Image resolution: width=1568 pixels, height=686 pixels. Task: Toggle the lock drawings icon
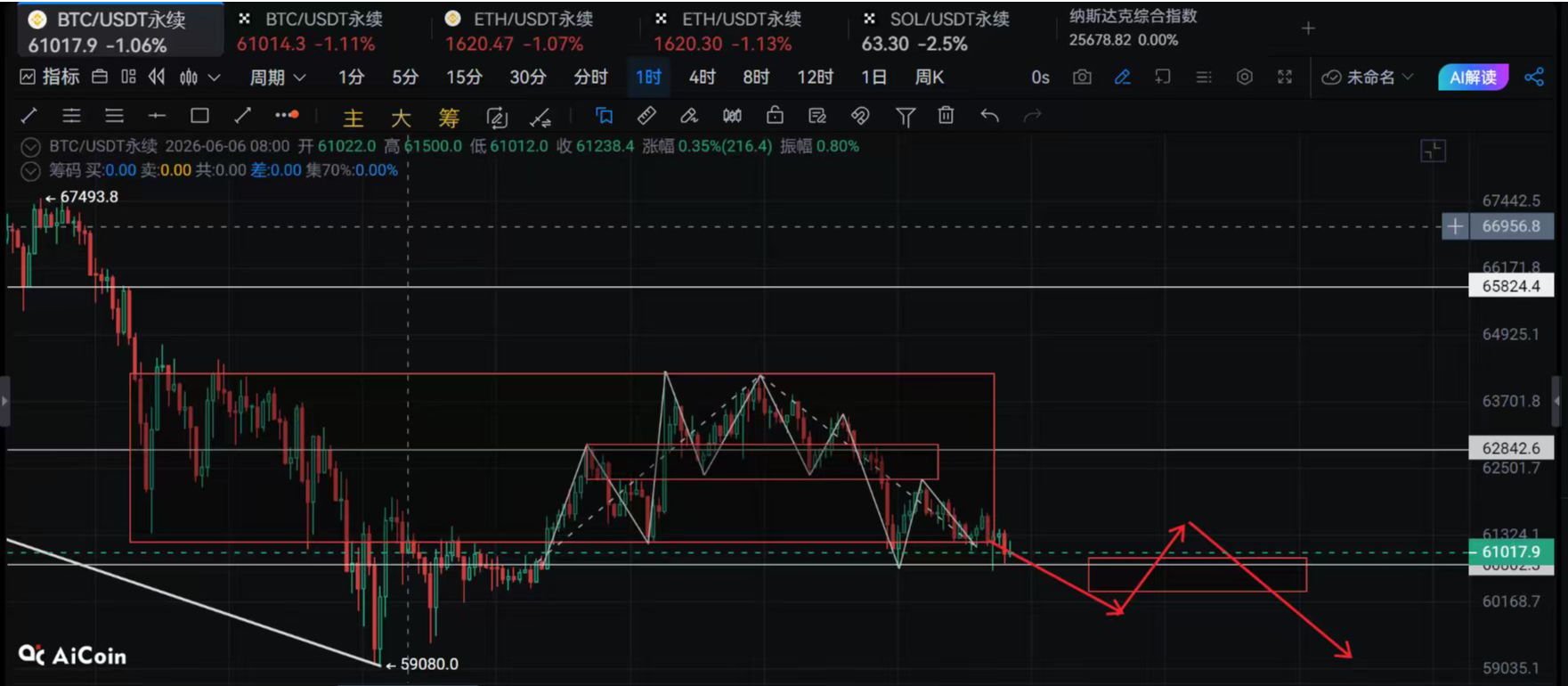pos(775,116)
